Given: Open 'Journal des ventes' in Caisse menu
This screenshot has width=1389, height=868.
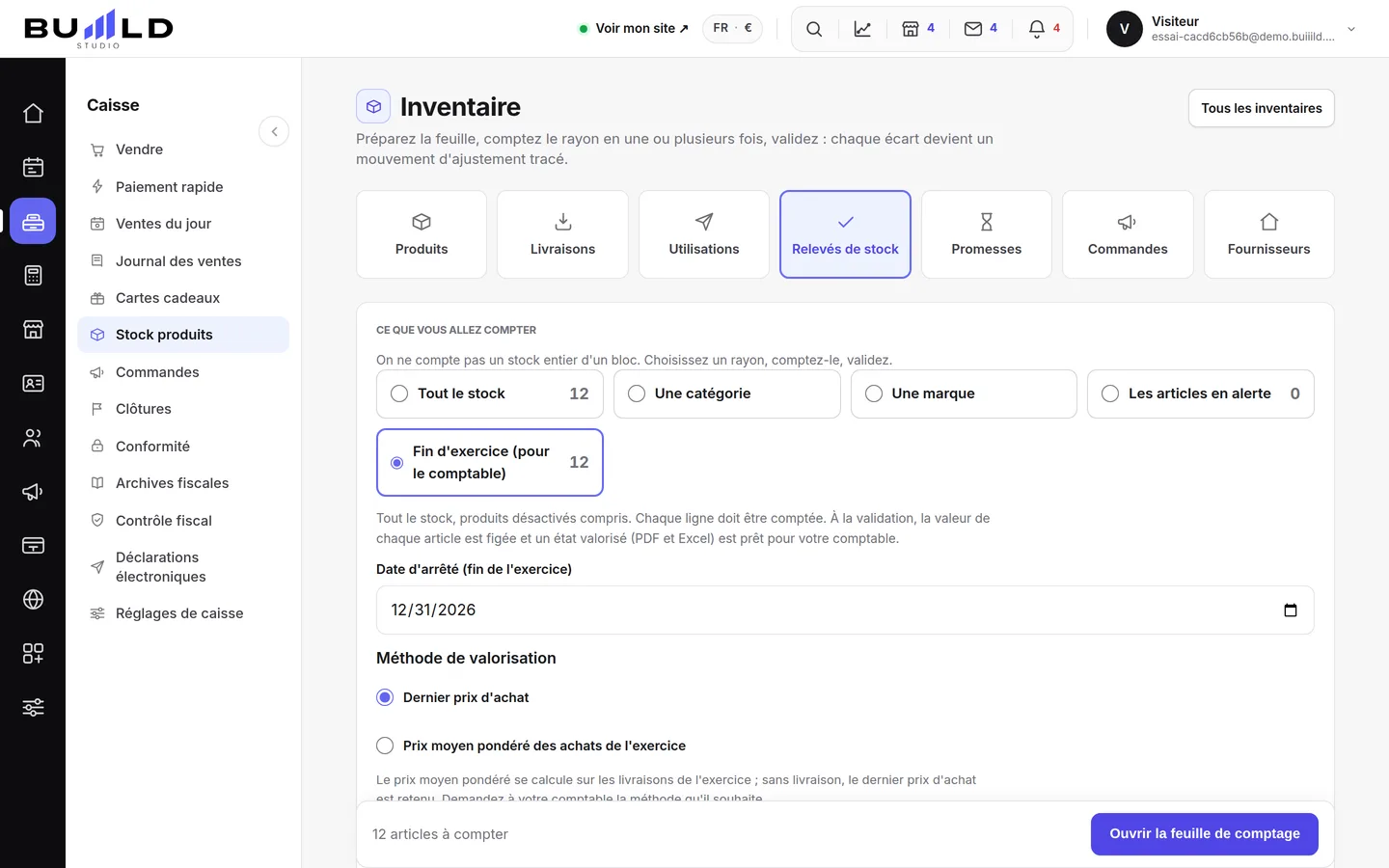Looking at the screenshot, I should 183,261.
